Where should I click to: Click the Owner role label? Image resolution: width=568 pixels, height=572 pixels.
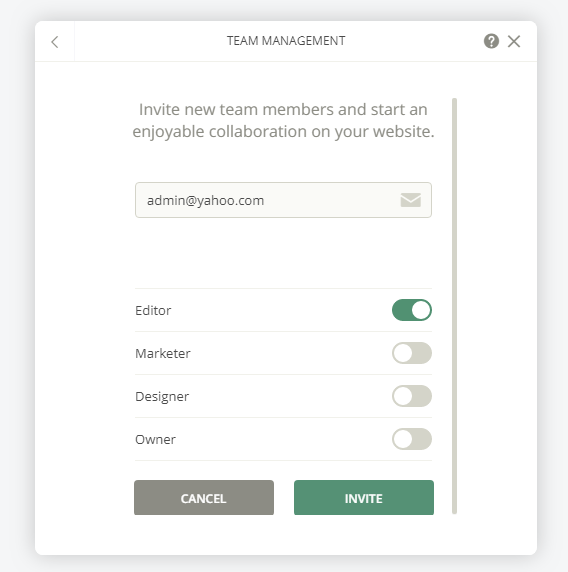[x=155, y=440]
